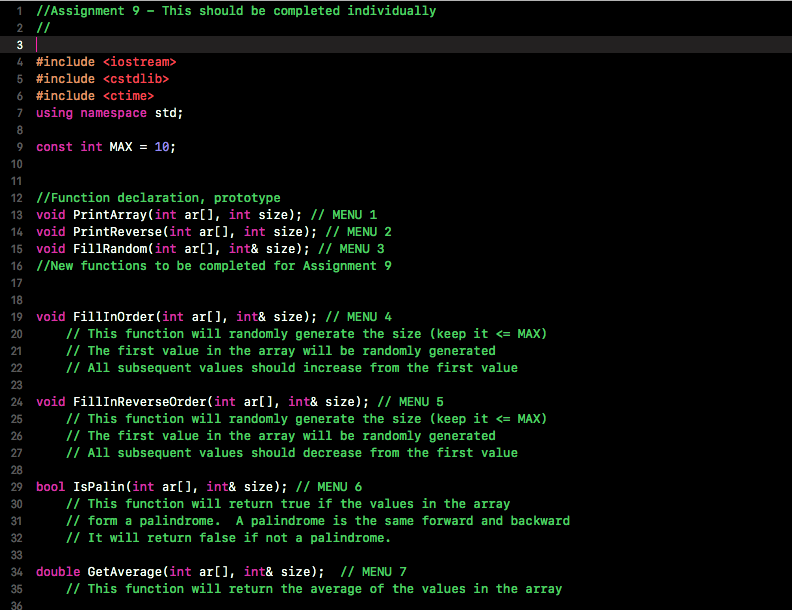The image size is (792, 610).
Task: Click the 'bool' keyword on line 29
Action: click(51, 487)
